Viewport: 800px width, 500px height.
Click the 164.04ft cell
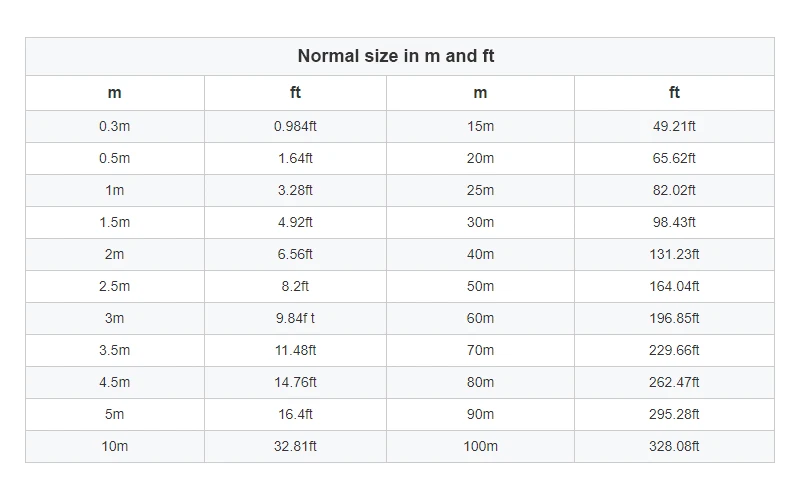[x=674, y=286]
